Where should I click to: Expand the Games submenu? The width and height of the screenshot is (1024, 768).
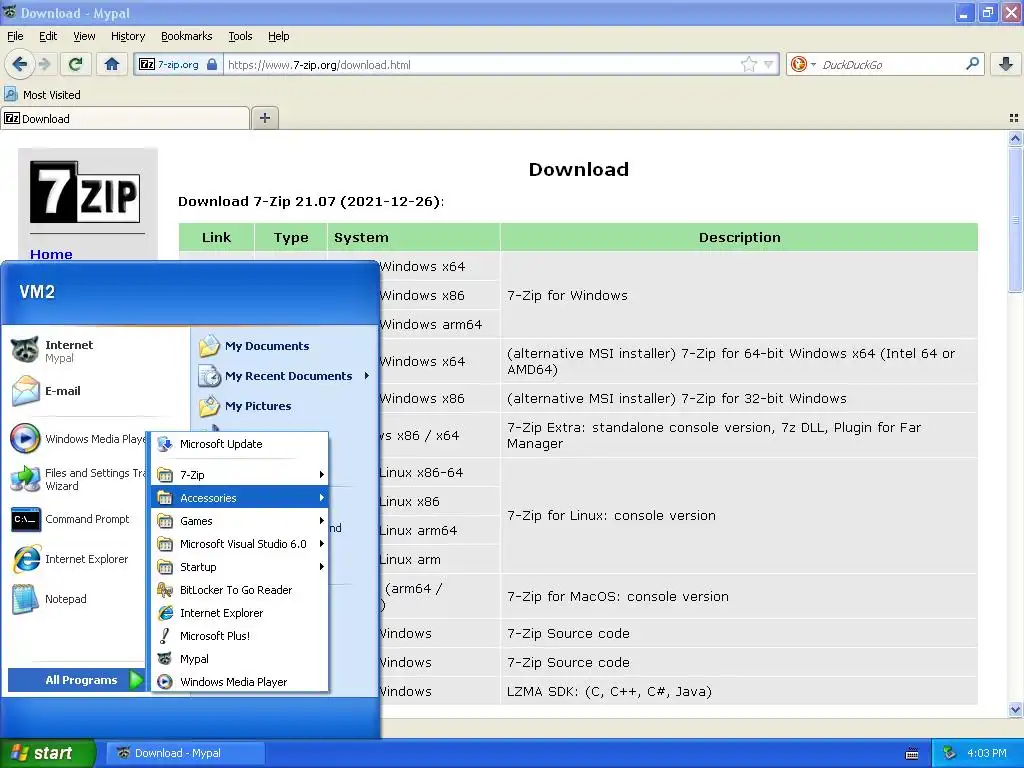(x=239, y=520)
